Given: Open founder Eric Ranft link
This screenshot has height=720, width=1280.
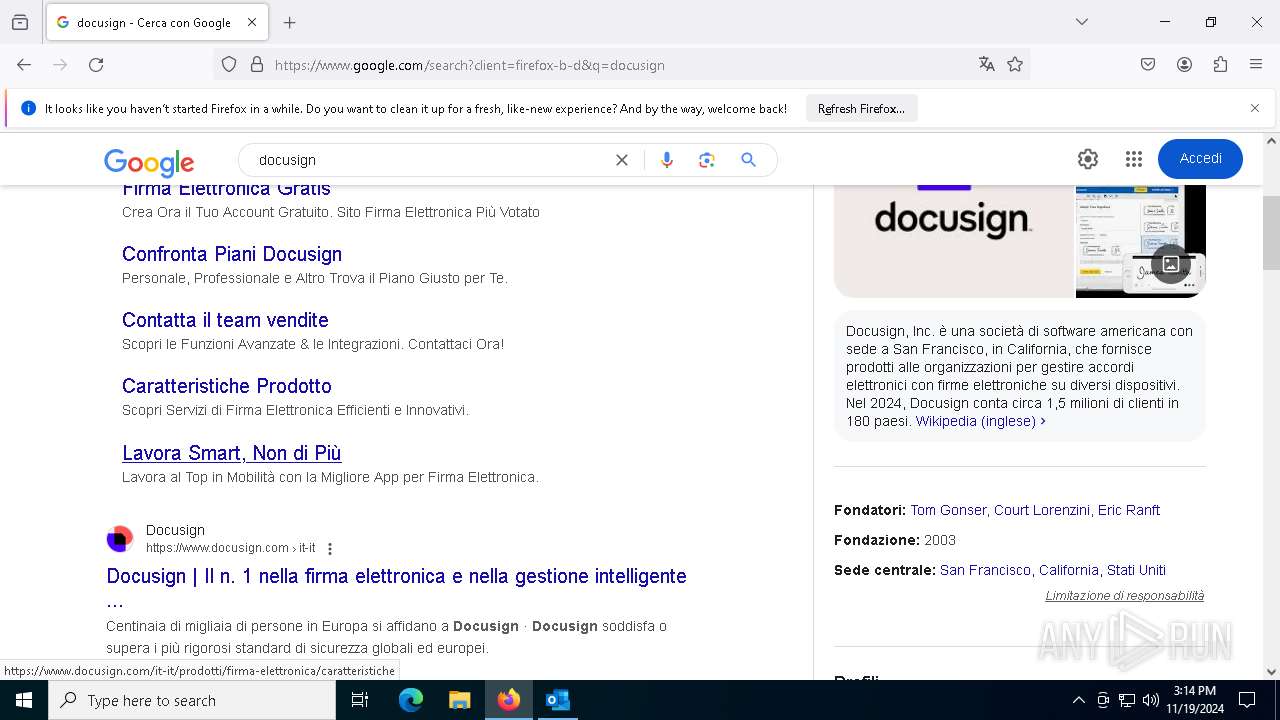Looking at the screenshot, I should coord(1129,510).
